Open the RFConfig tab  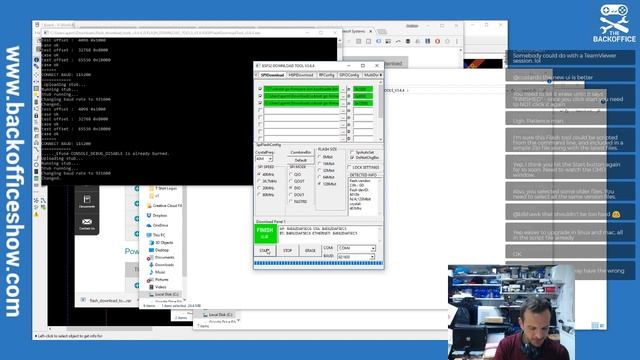[x=327, y=75]
